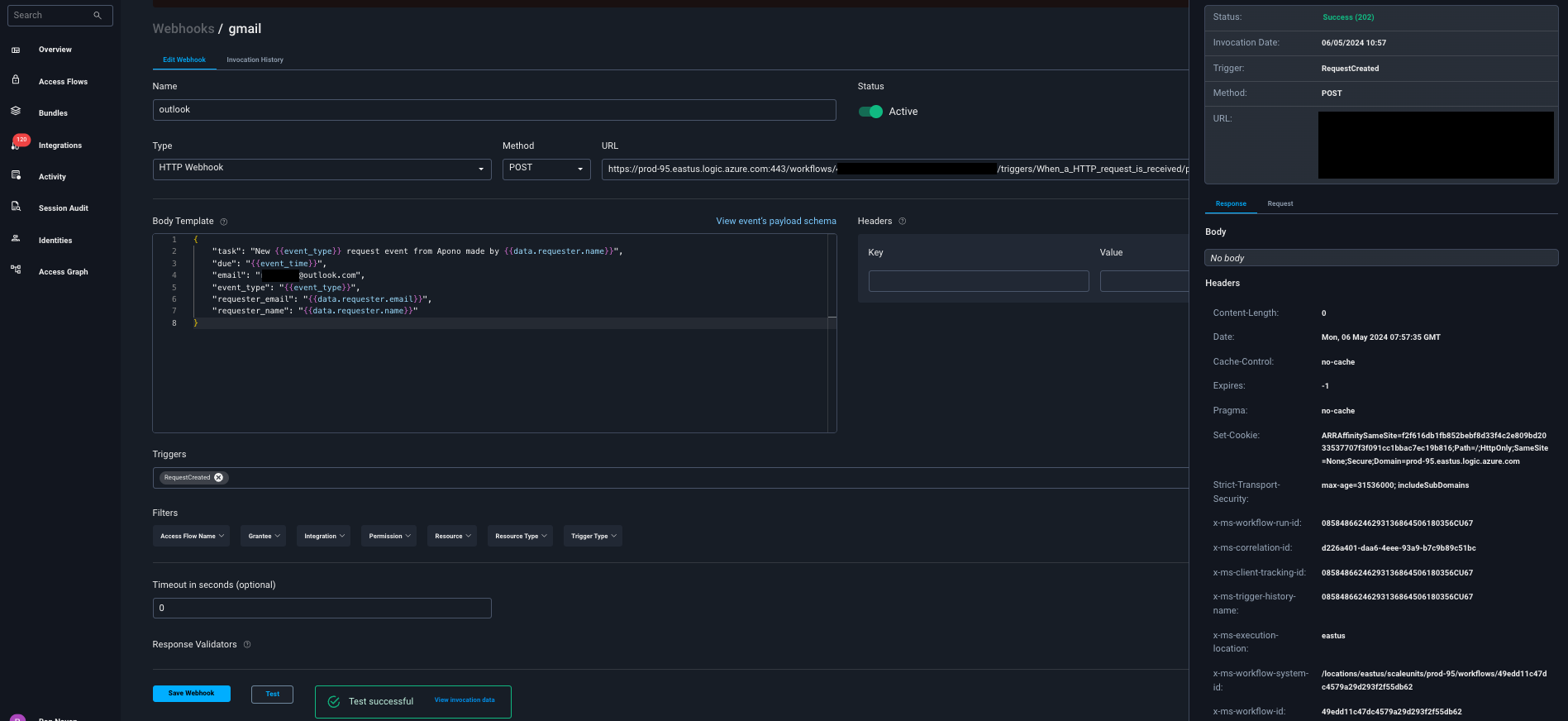
Task: Click the Overview sidebar icon
Action: [16, 50]
